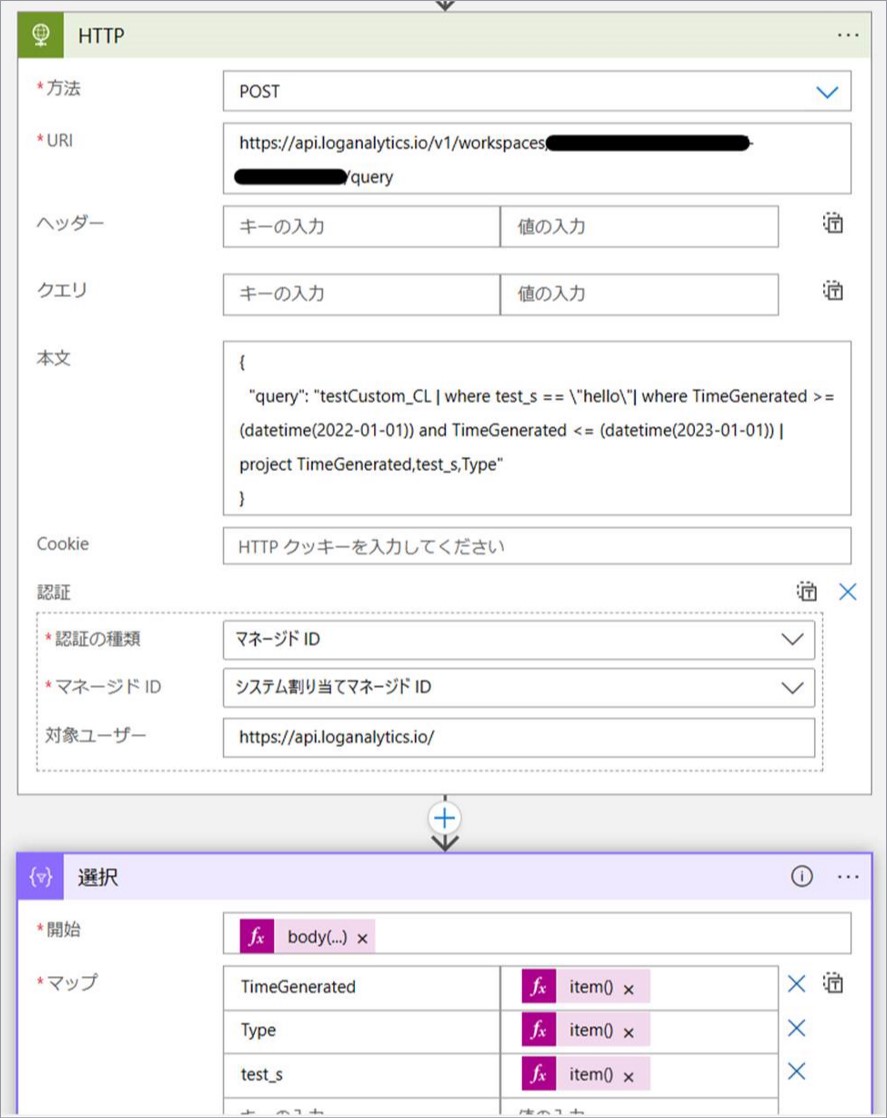Click the Cookie input field
This screenshot has height=1118, width=887.
537,545
